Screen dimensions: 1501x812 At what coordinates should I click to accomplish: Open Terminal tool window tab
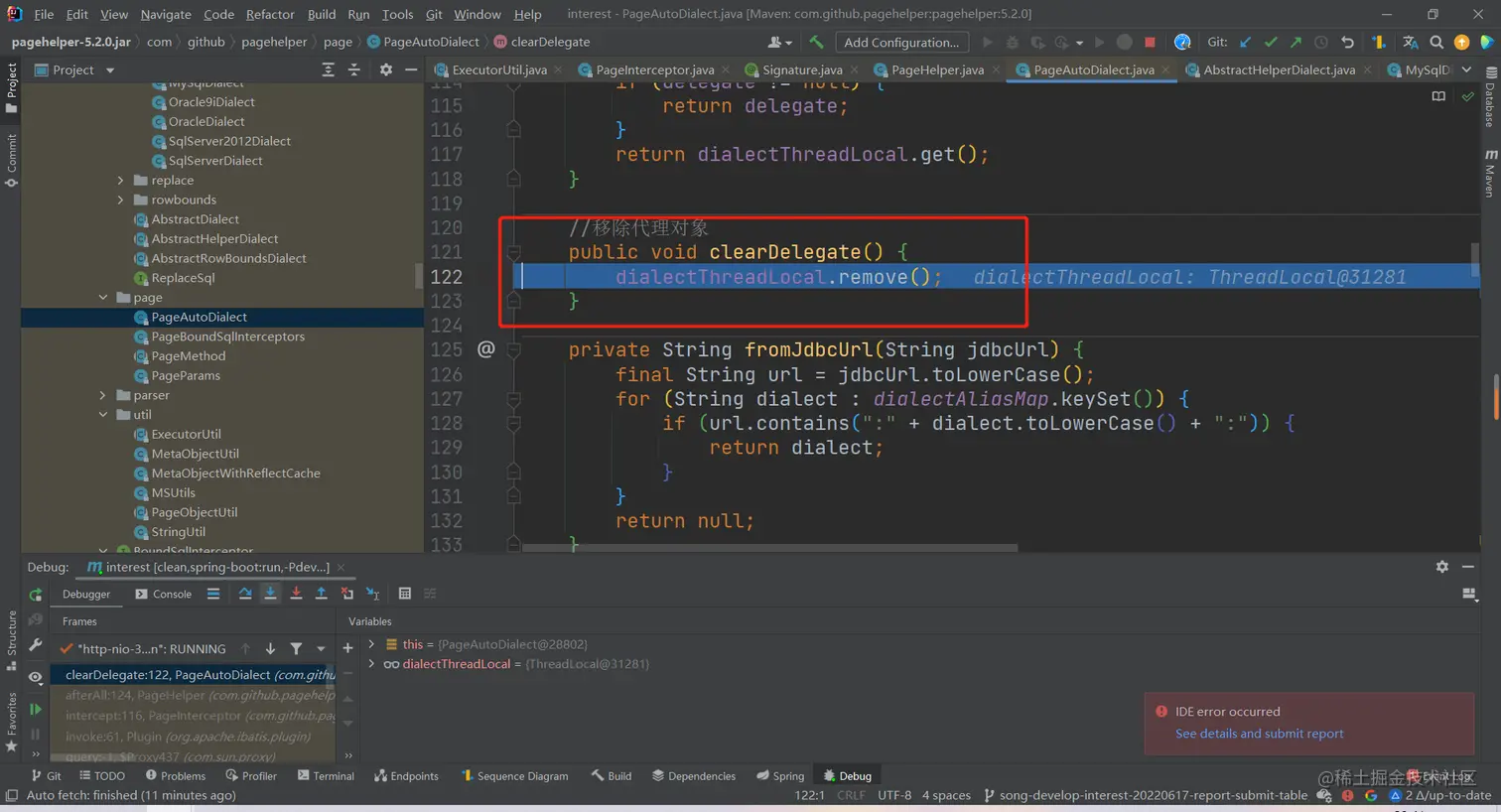click(x=326, y=775)
